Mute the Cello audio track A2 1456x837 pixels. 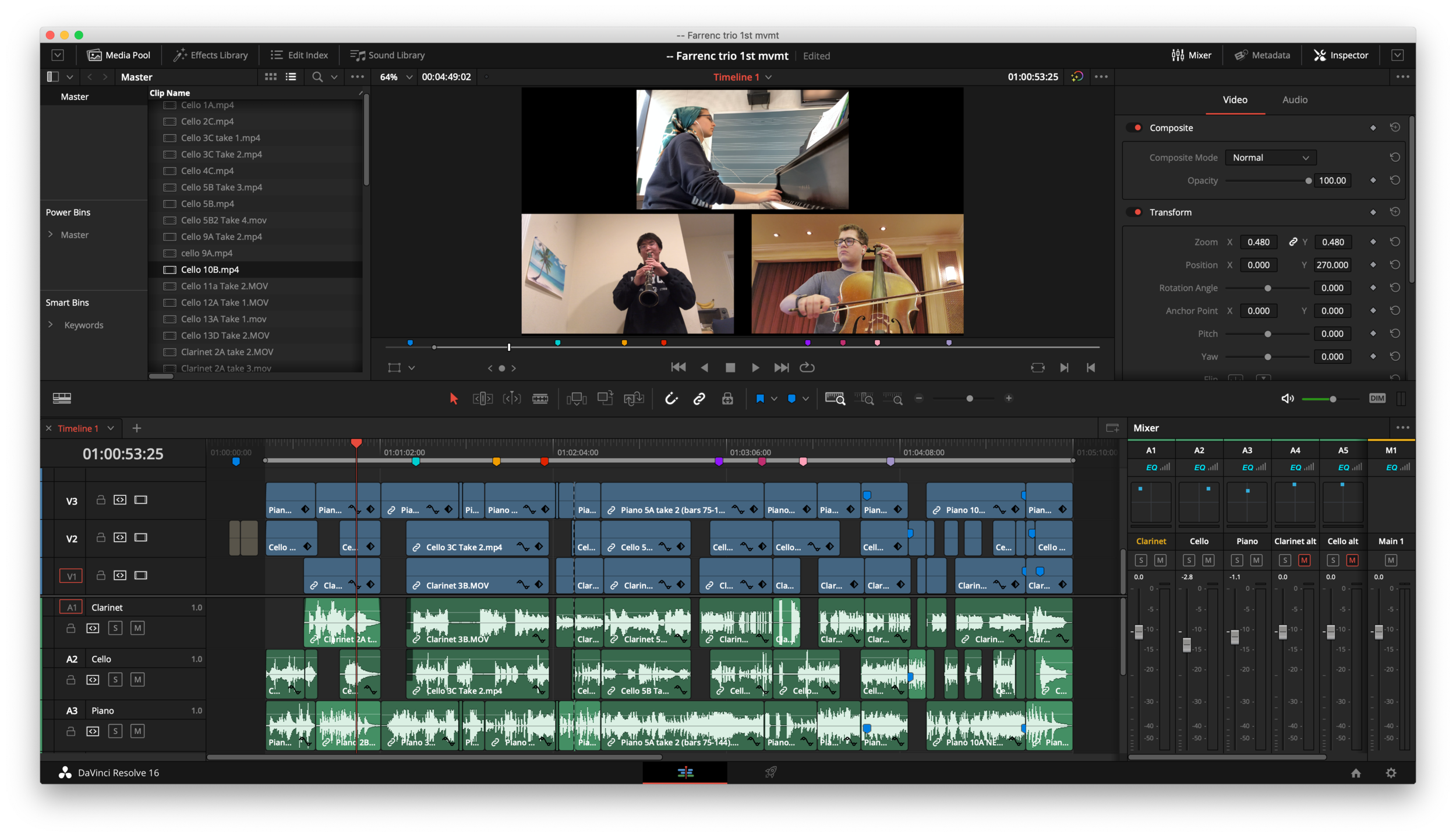(x=138, y=679)
